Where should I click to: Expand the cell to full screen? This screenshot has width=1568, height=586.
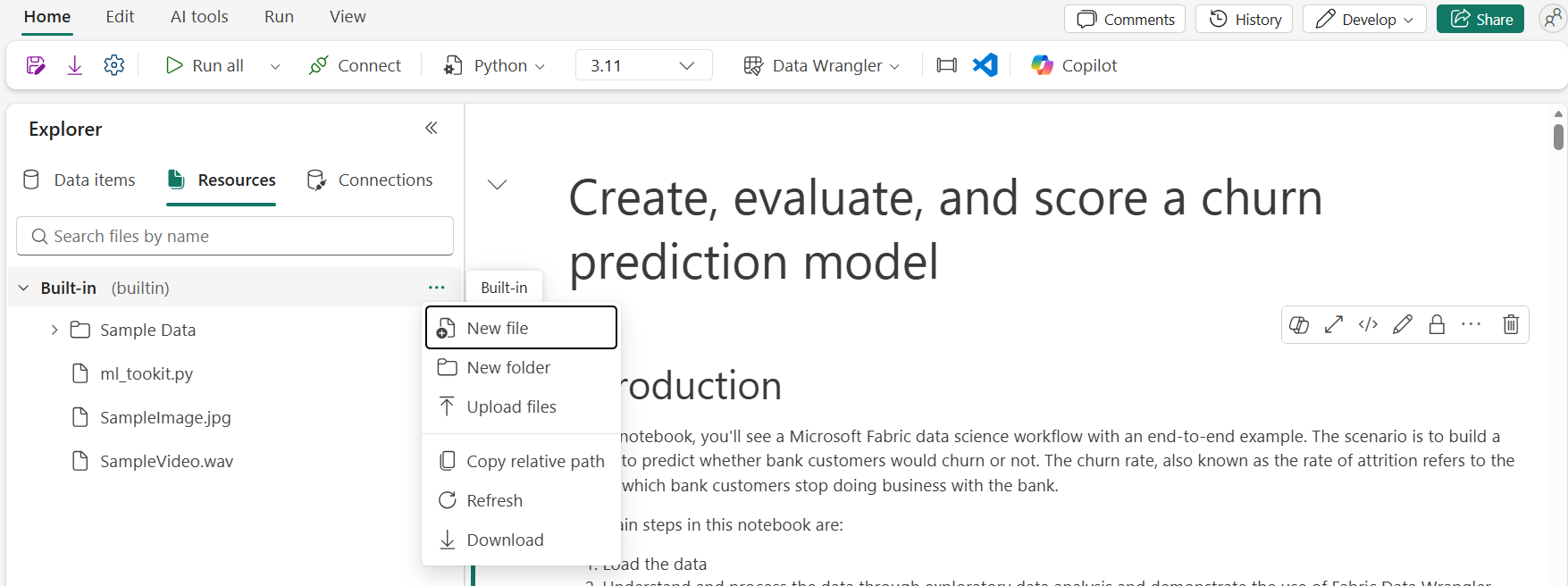(1333, 324)
